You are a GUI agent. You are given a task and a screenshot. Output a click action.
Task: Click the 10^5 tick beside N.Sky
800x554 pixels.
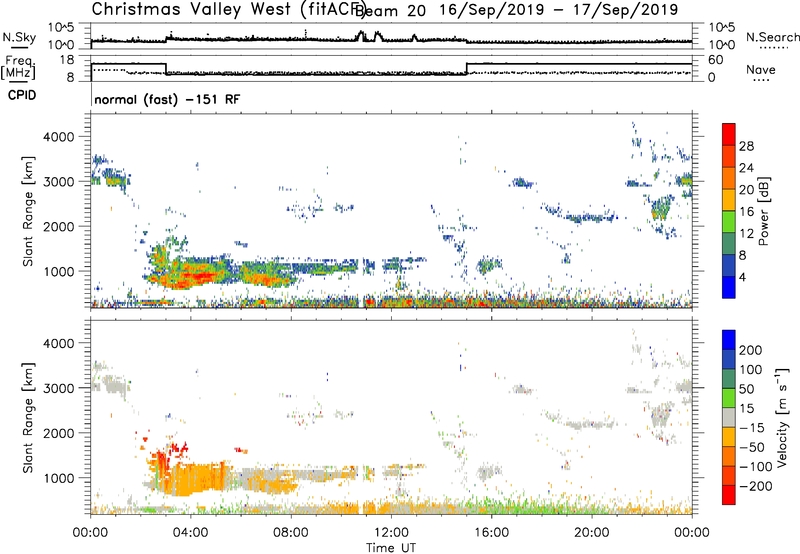coord(61,28)
